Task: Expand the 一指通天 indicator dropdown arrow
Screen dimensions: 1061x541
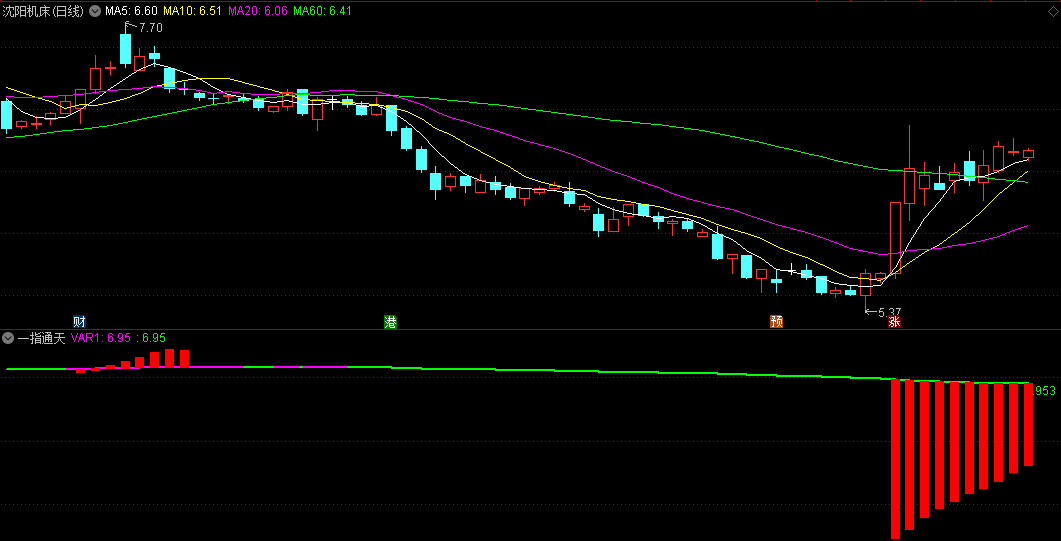Action: tap(8, 338)
